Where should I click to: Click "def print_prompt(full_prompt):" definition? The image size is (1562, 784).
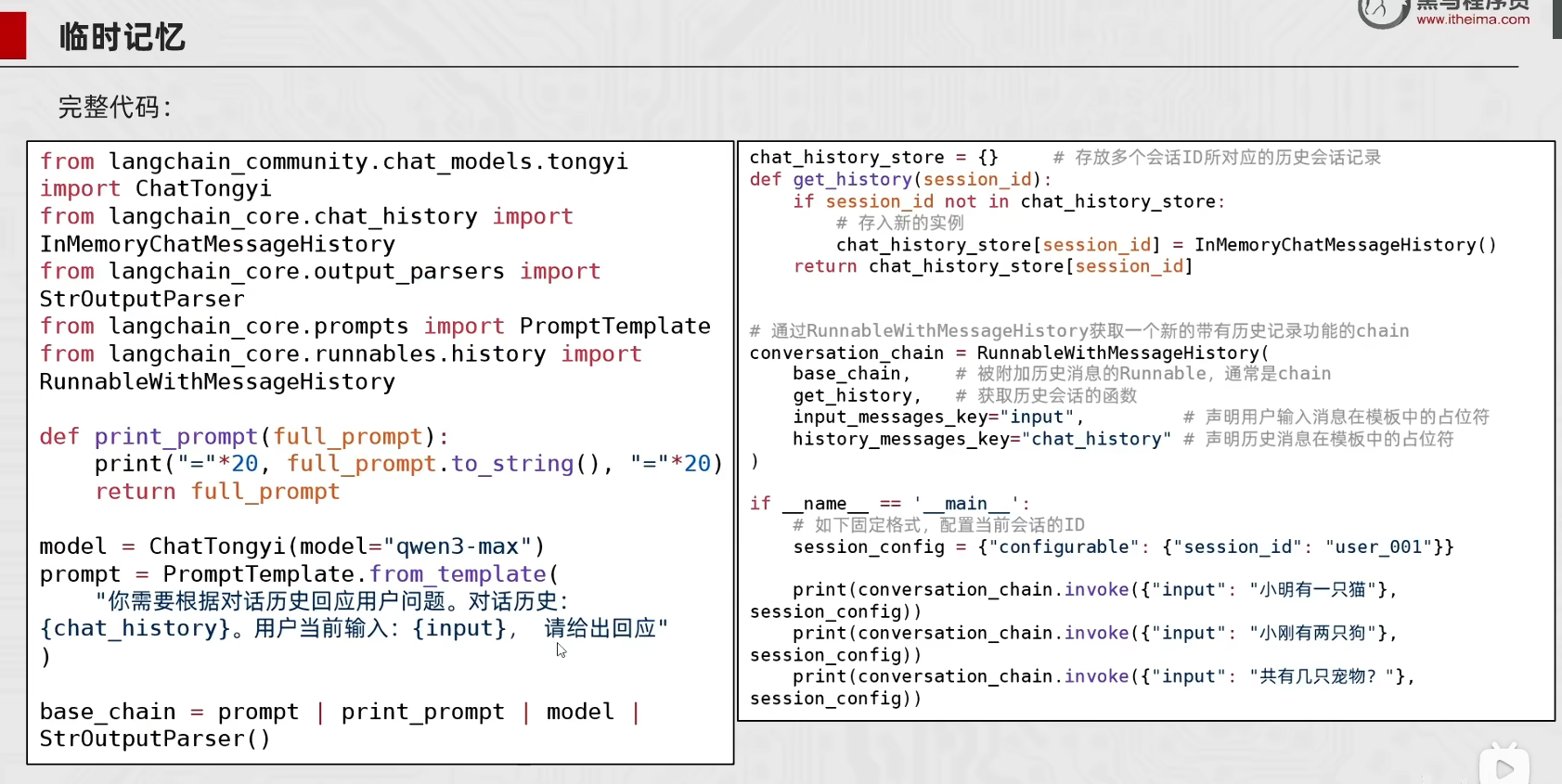coord(244,436)
